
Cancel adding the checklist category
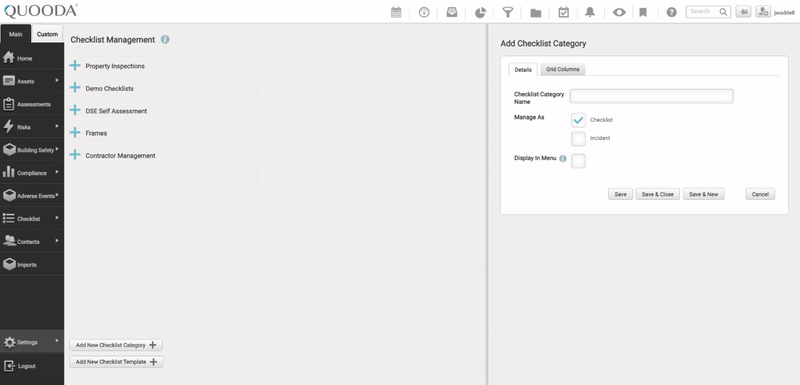(760, 194)
